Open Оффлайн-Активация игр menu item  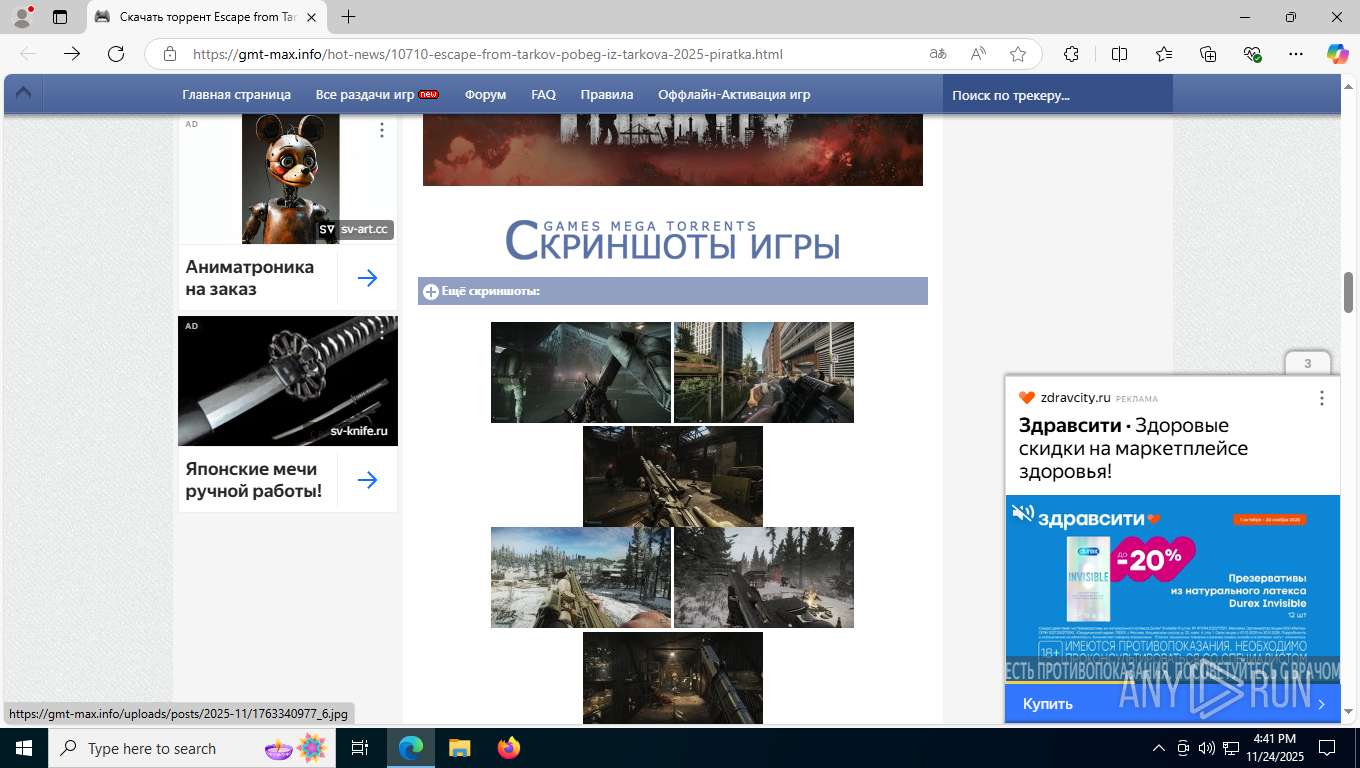click(x=734, y=94)
